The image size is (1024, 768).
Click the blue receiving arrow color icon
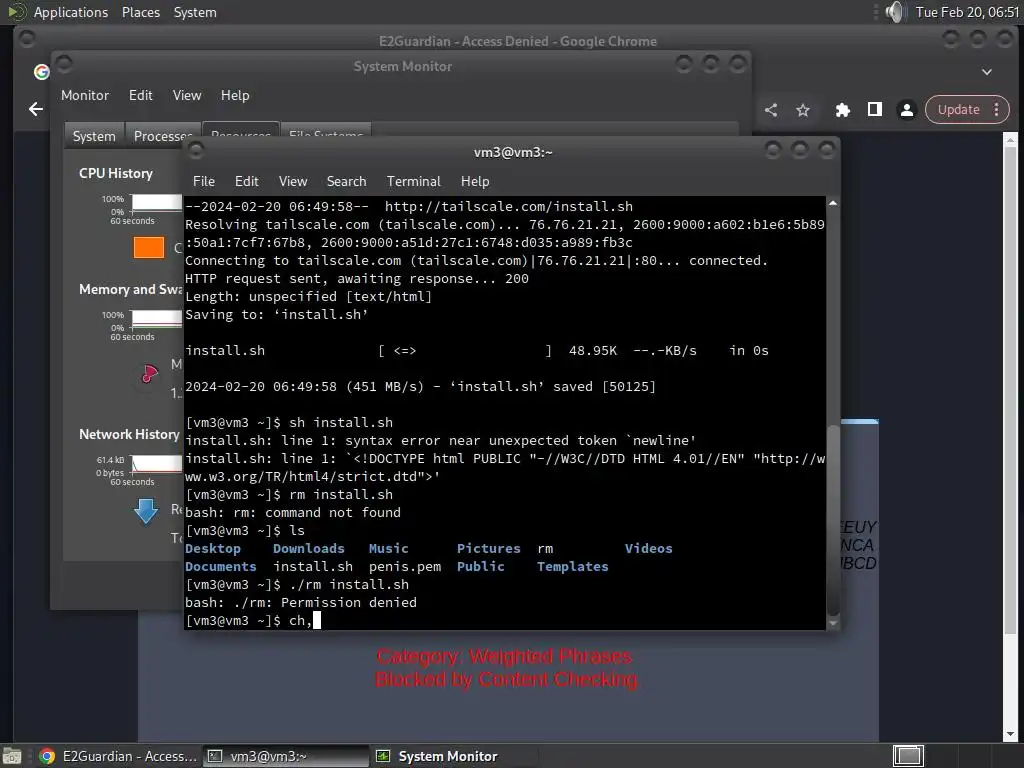tap(146, 511)
